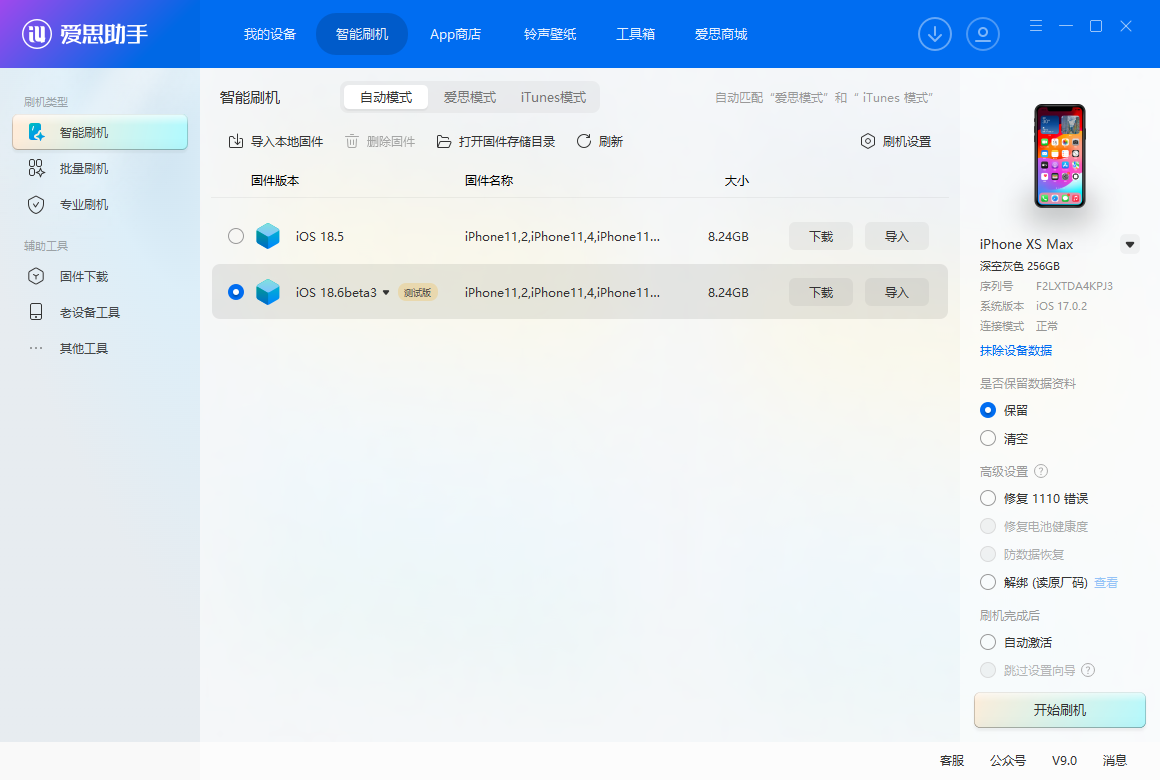This screenshot has width=1160, height=780.
Task: Open 刷机设置 settings
Action: pos(895,141)
